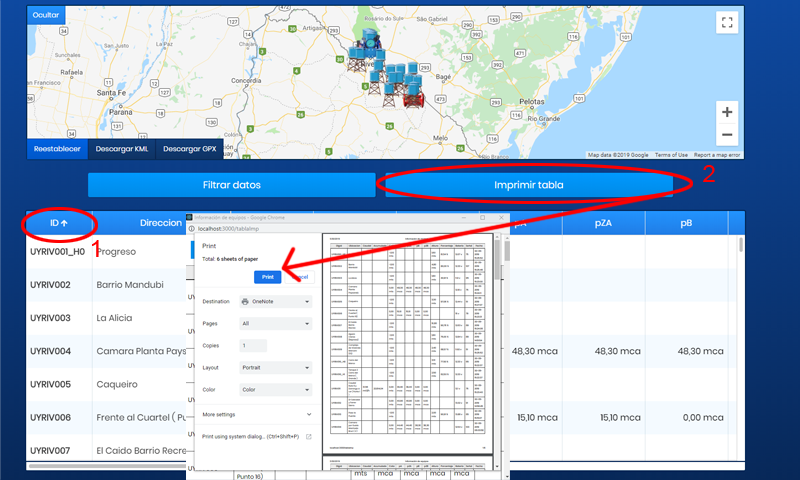Open the Pages dropdown
This screenshot has height=480, width=800.
pos(276,324)
